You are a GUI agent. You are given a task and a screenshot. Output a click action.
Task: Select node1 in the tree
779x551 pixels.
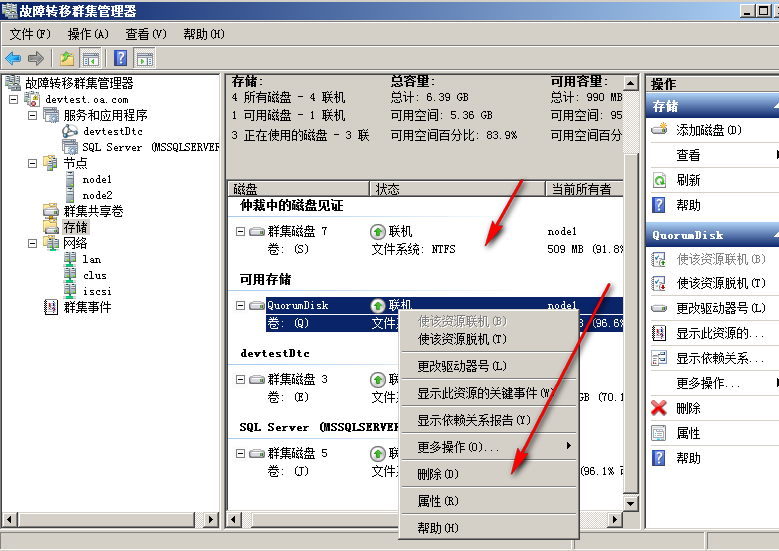pos(97,179)
